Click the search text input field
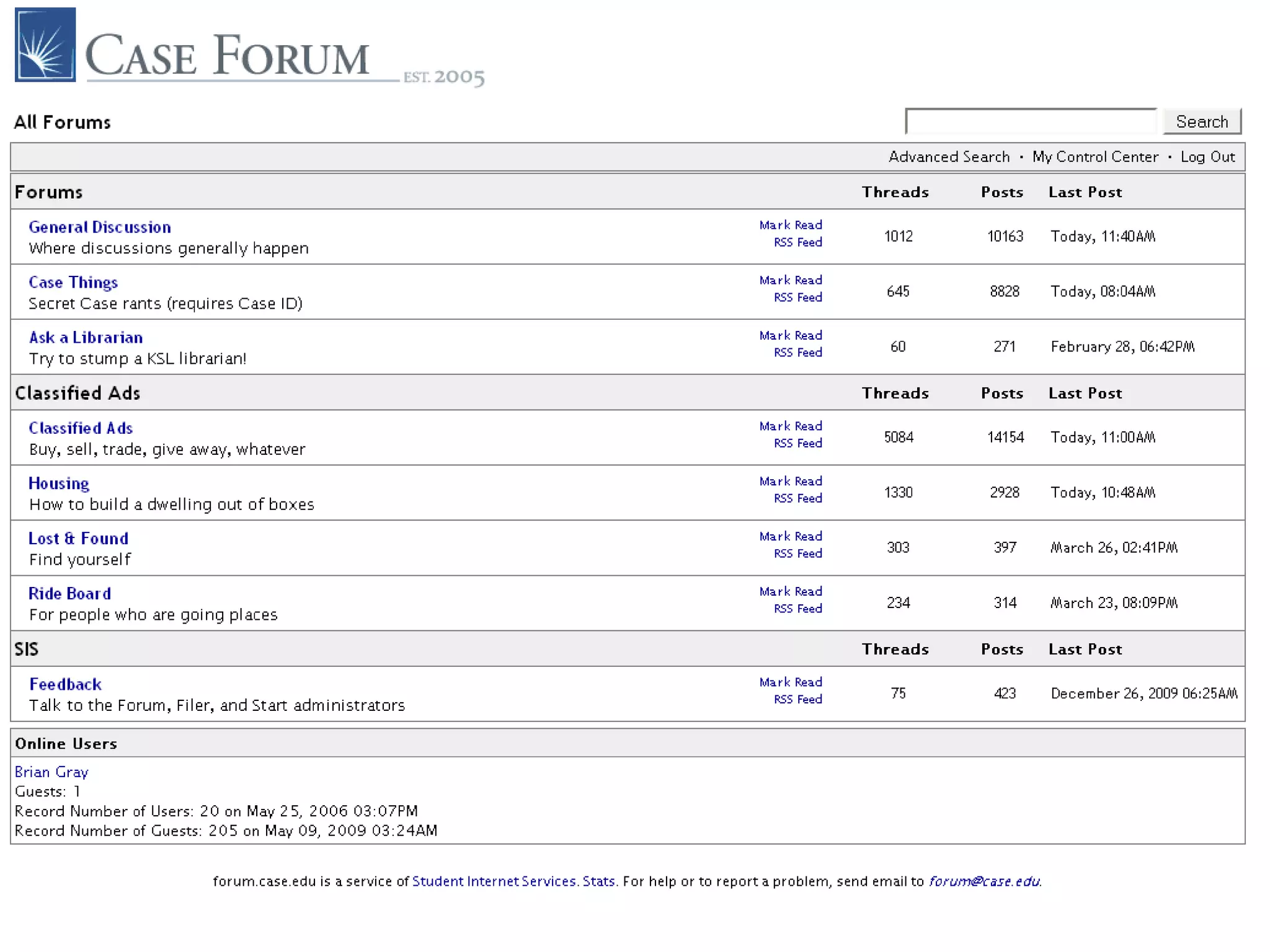 1031,121
